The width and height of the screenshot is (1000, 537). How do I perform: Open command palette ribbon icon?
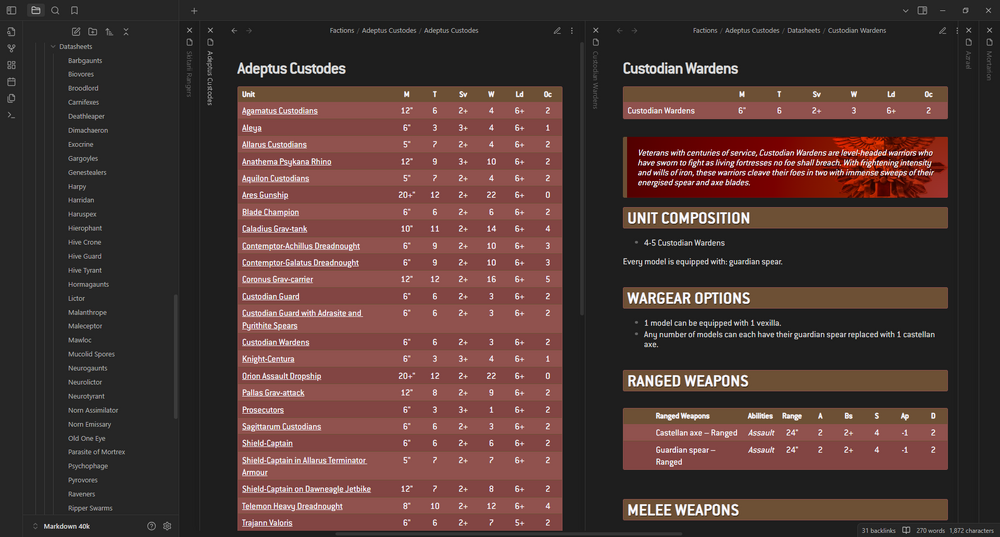pos(11,115)
